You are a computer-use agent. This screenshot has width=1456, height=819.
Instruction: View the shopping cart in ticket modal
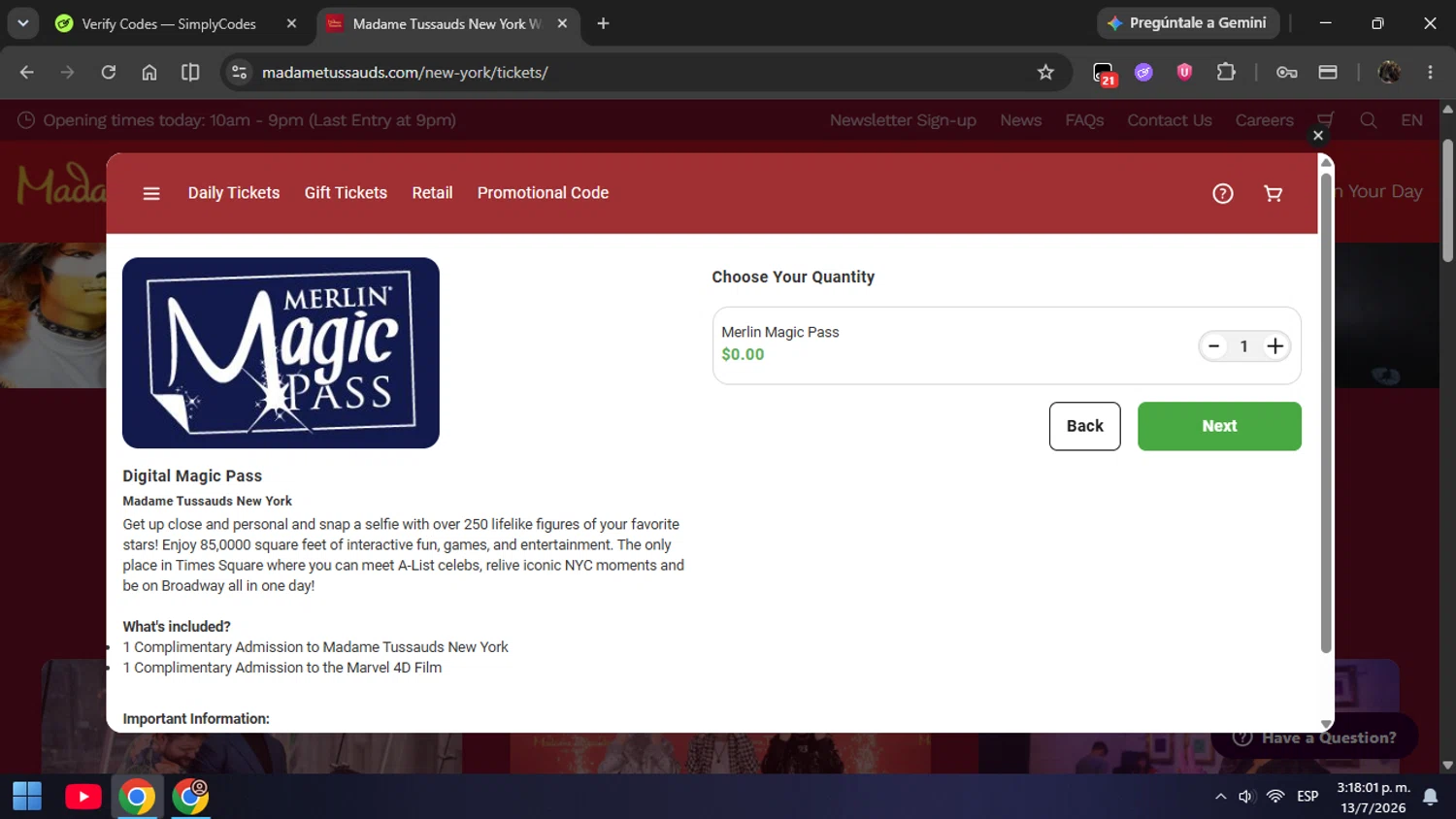(1274, 193)
